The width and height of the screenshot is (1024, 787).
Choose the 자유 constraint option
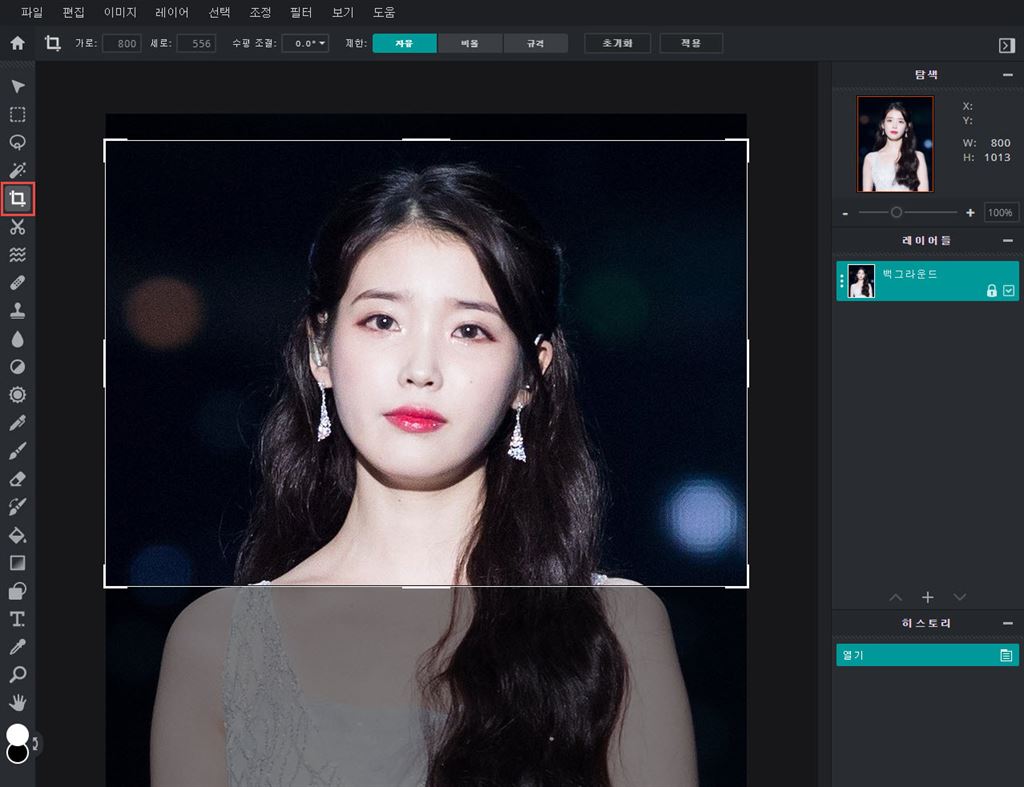click(404, 43)
